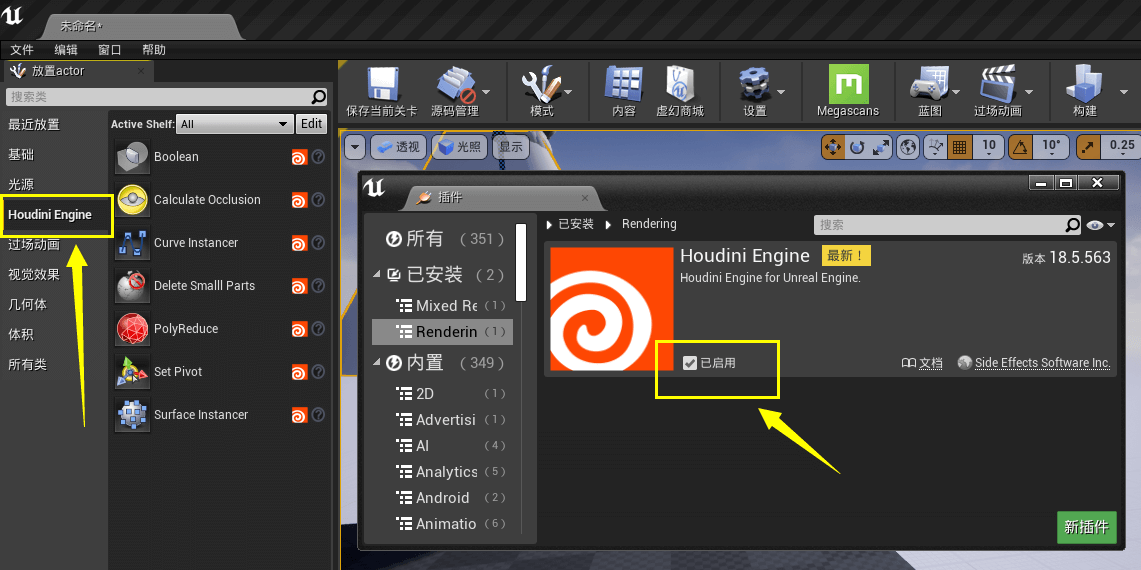Open the Active Shelf All dropdown

tap(236, 124)
